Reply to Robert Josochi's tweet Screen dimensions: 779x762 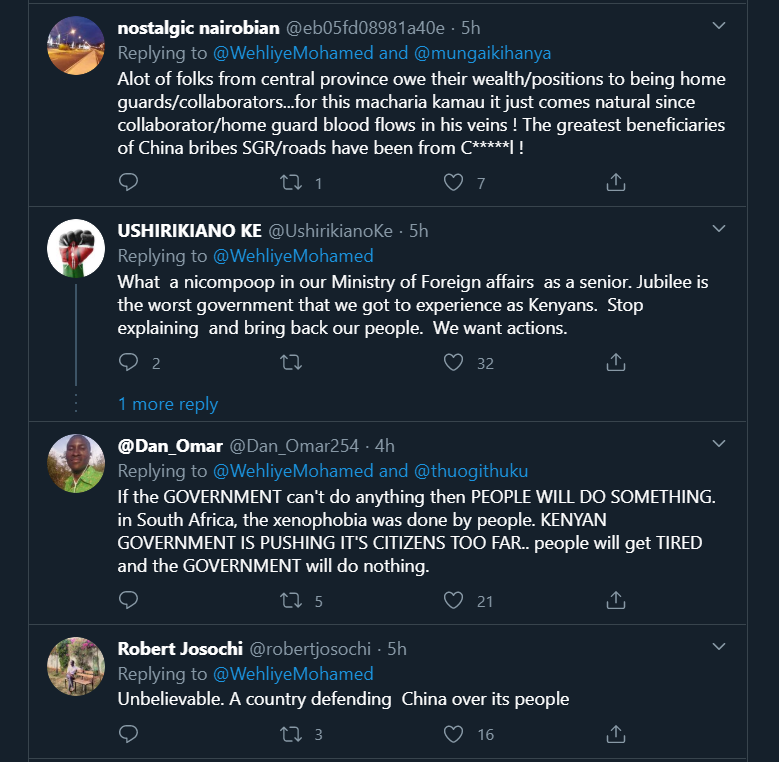pos(128,734)
